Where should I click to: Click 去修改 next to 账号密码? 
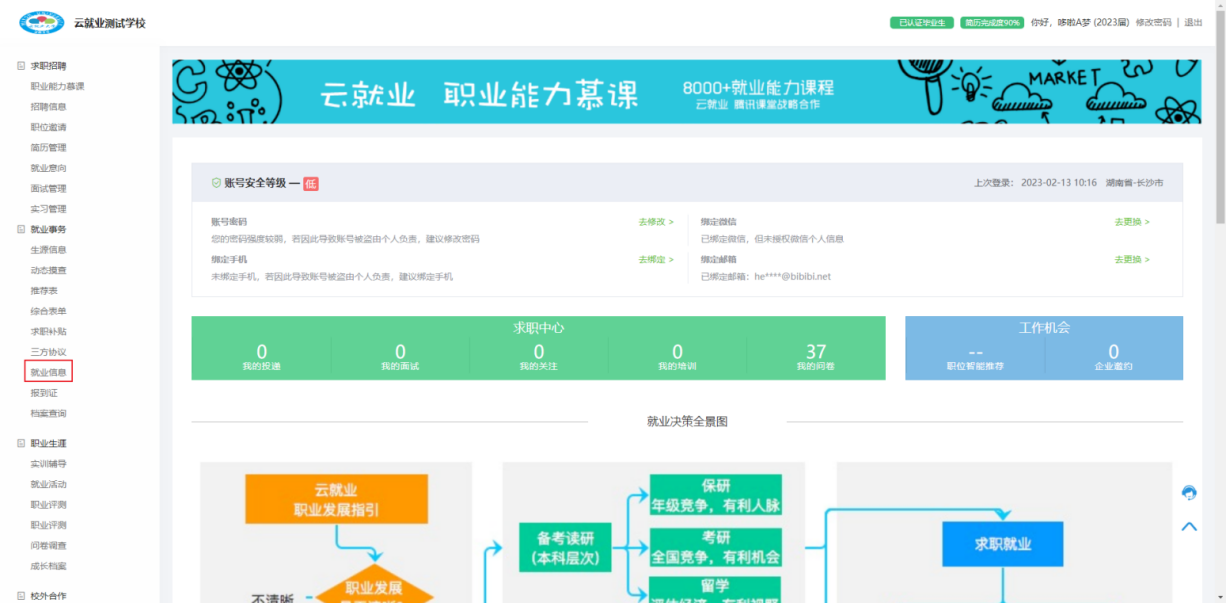(x=655, y=222)
